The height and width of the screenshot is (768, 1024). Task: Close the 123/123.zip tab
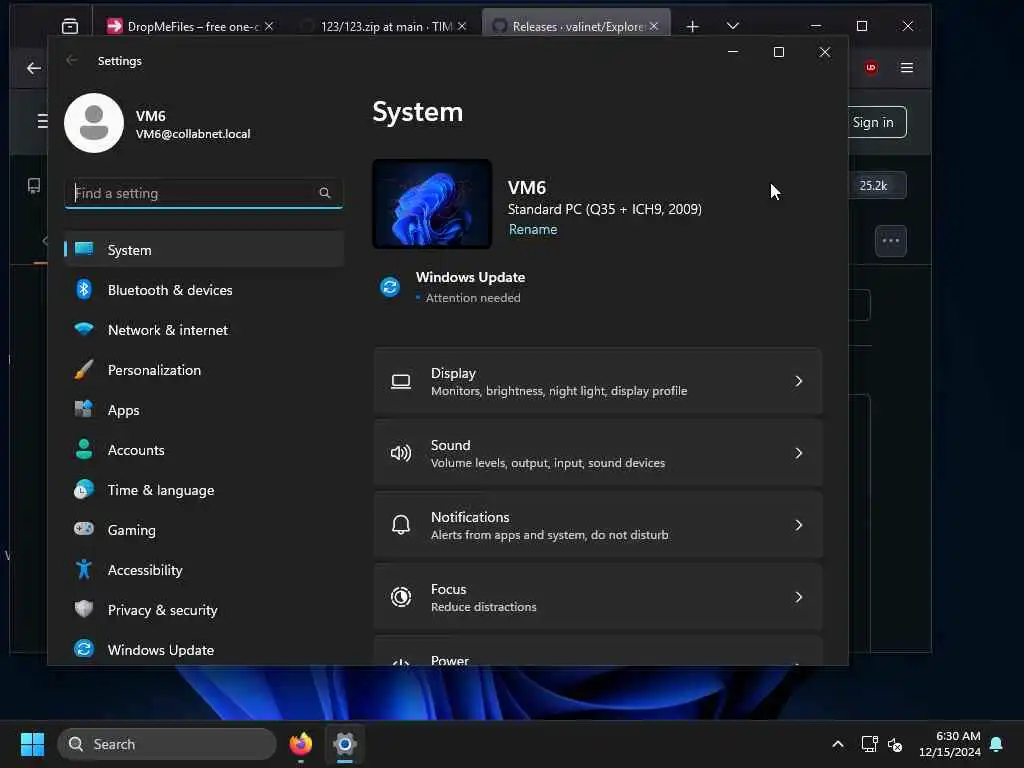point(462,26)
